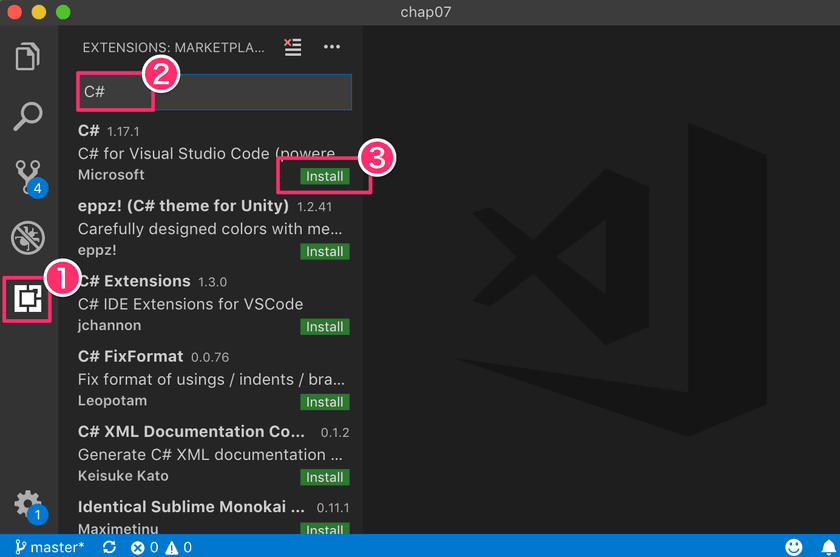
Task: Clear extensions search results icon
Action: pyautogui.click(x=292, y=47)
